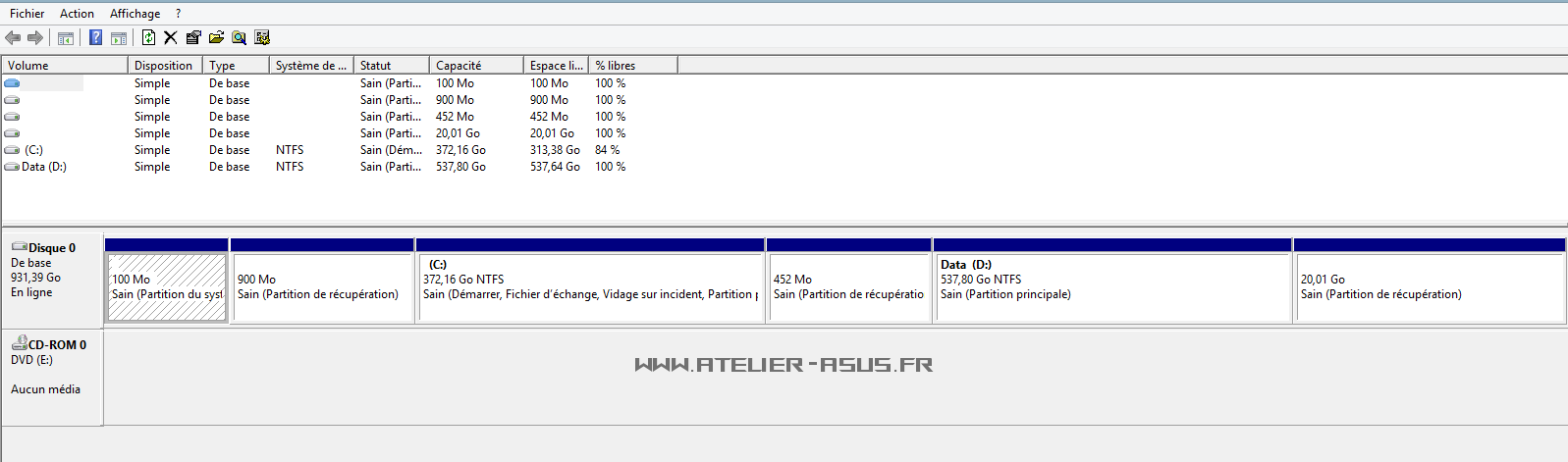Select the Disque 0 disk label
Viewport: 1568px width, 462px height.
(52, 248)
